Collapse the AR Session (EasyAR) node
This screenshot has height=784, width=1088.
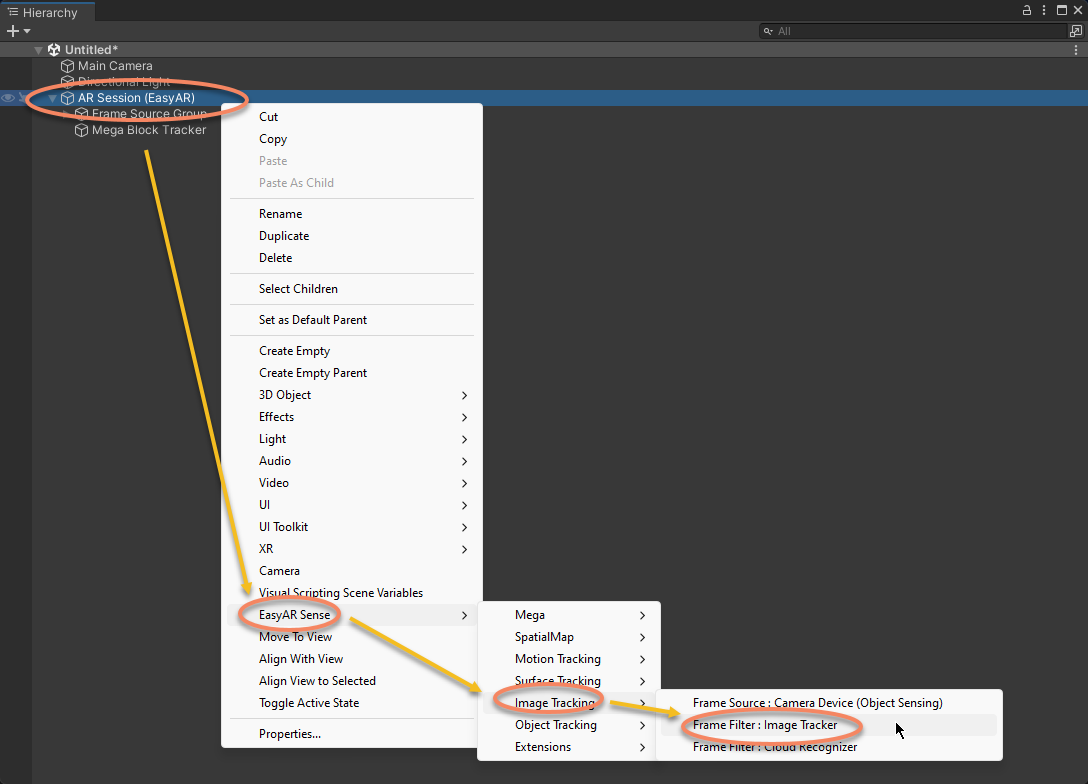click(53, 98)
